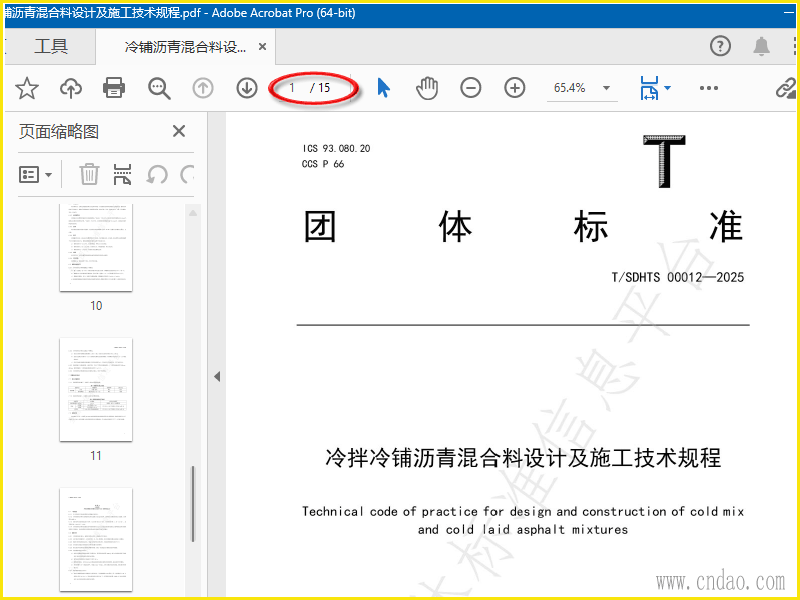Click the 页面缩略图 panel title
The image size is (800, 600).
[59, 132]
